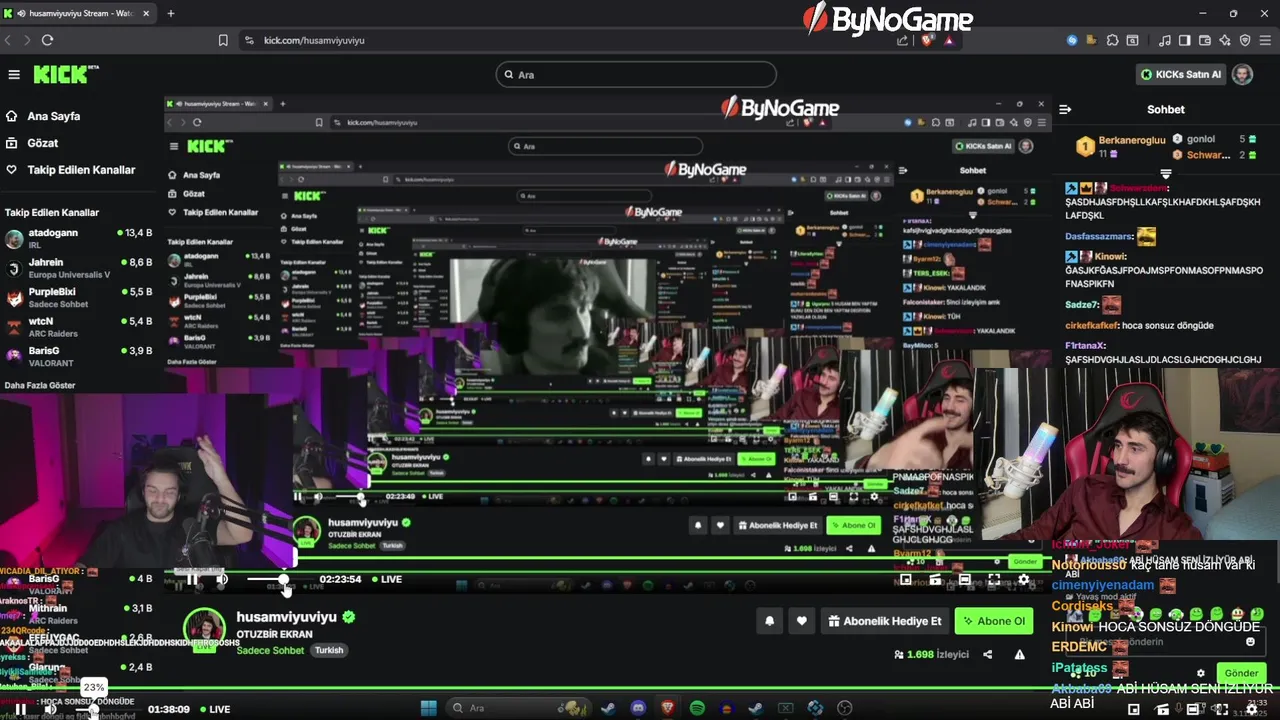Open the mini player icon in the 02:23:54 player
The height and width of the screenshot is (720, 1280).
pyautogui.click(x=906, y=579)
